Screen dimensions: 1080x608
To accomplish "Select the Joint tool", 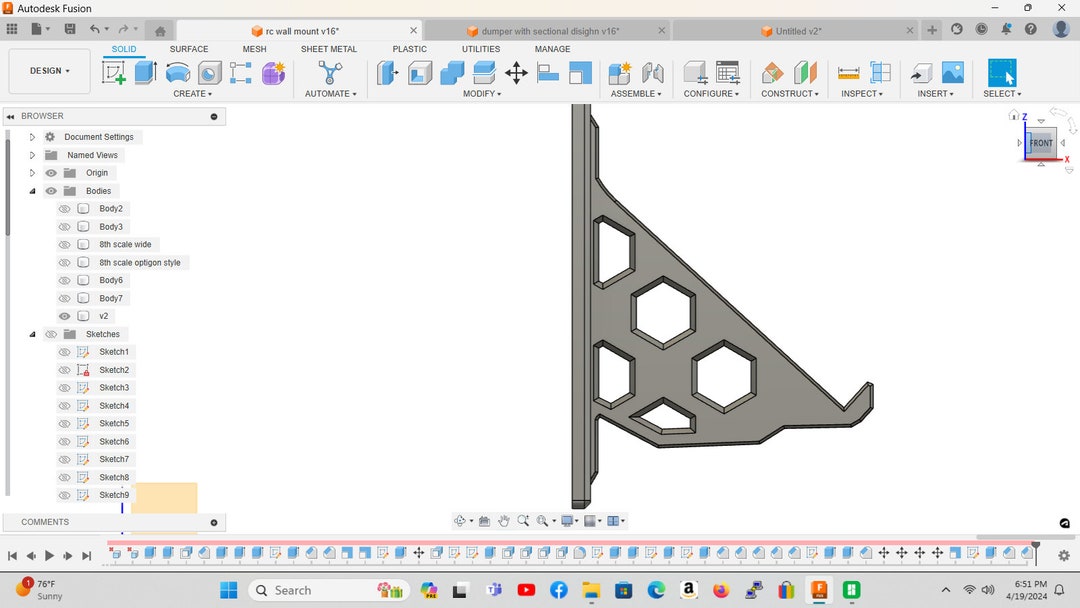I will 652,72.
